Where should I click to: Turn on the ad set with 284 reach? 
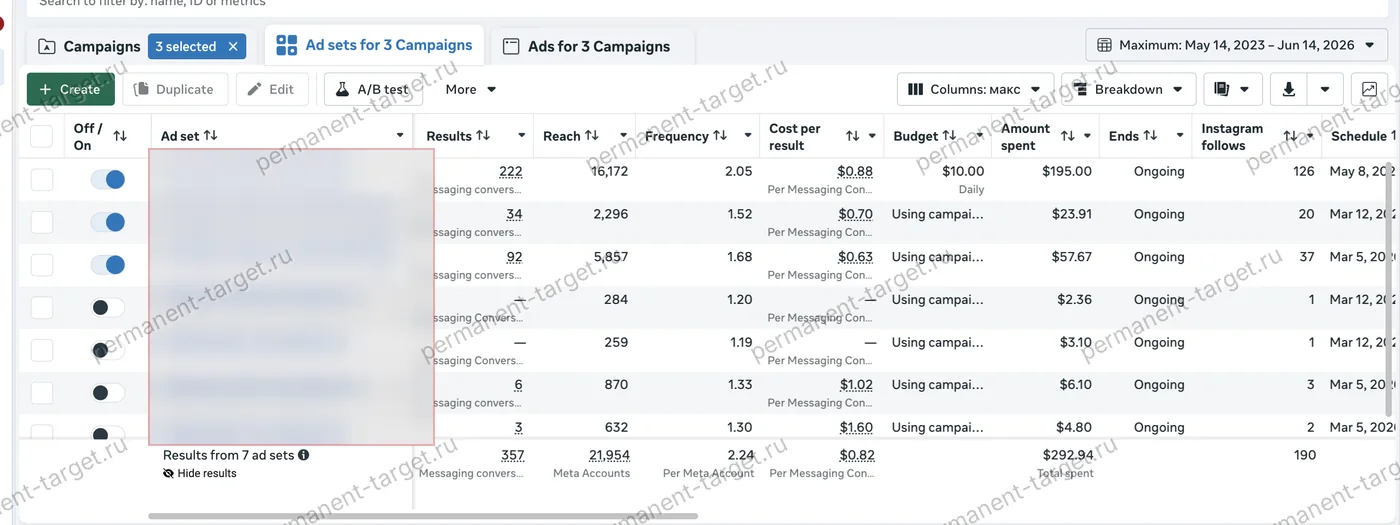[x=107, y=308]
